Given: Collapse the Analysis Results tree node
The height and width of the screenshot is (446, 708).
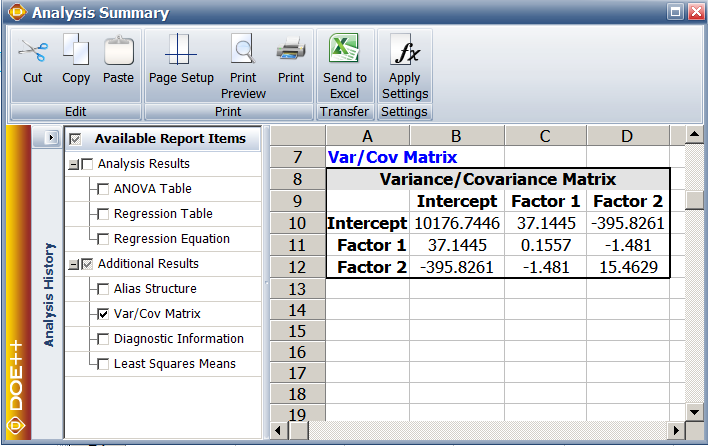Looking at the screenshot, I should pyautogui.click(x=72, y=164).
